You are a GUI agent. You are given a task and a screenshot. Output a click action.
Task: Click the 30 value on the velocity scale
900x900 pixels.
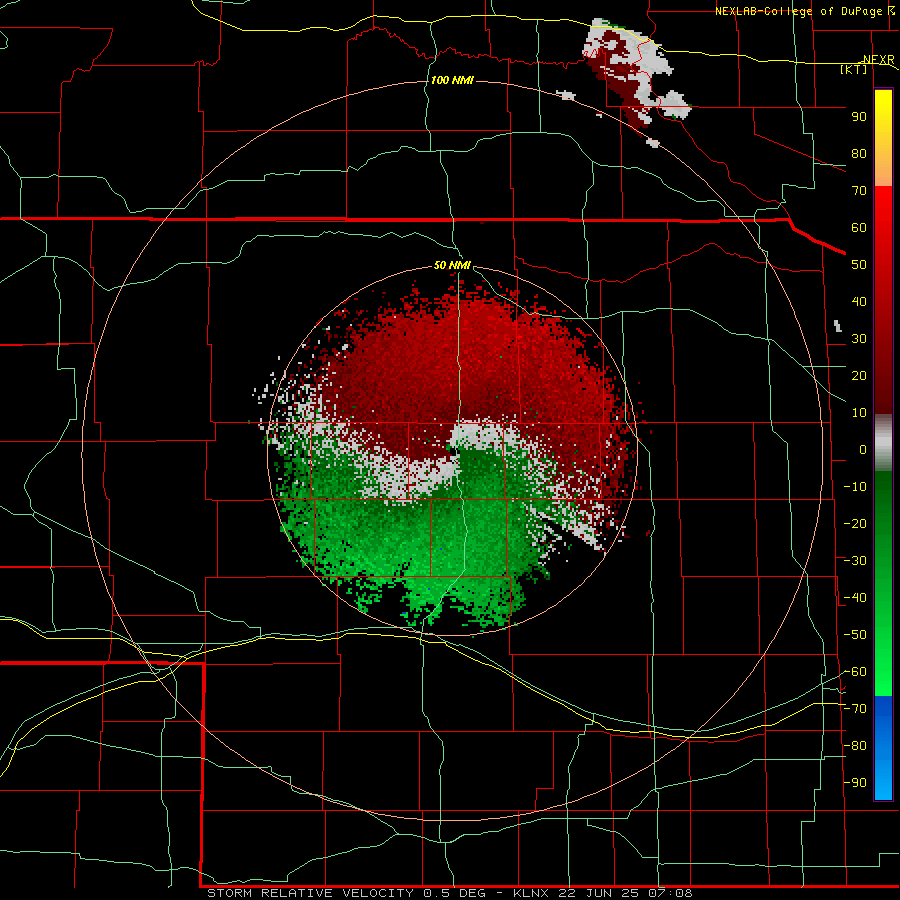coord(859,339)
